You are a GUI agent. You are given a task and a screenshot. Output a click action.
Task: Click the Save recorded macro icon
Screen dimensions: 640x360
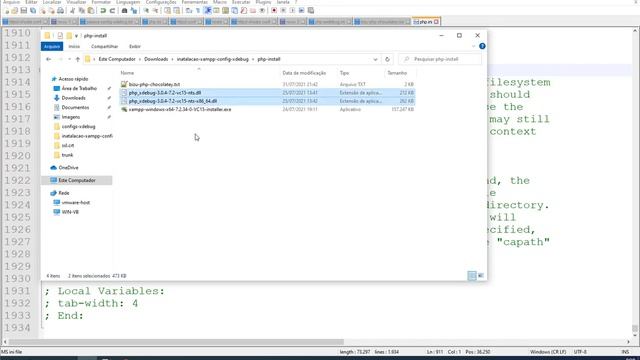click(311, 11)
